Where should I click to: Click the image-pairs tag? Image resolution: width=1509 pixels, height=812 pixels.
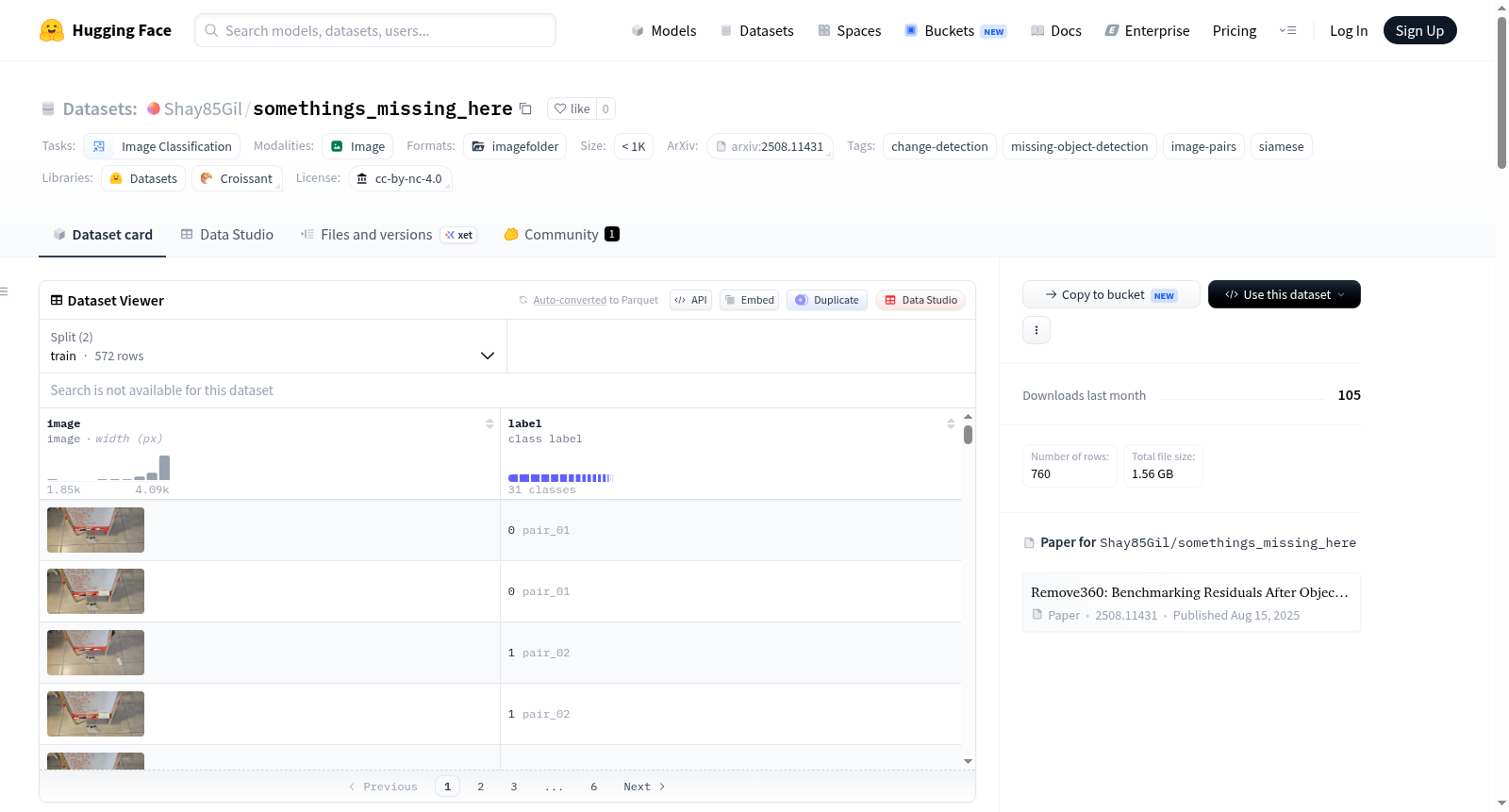[1203, 146]
